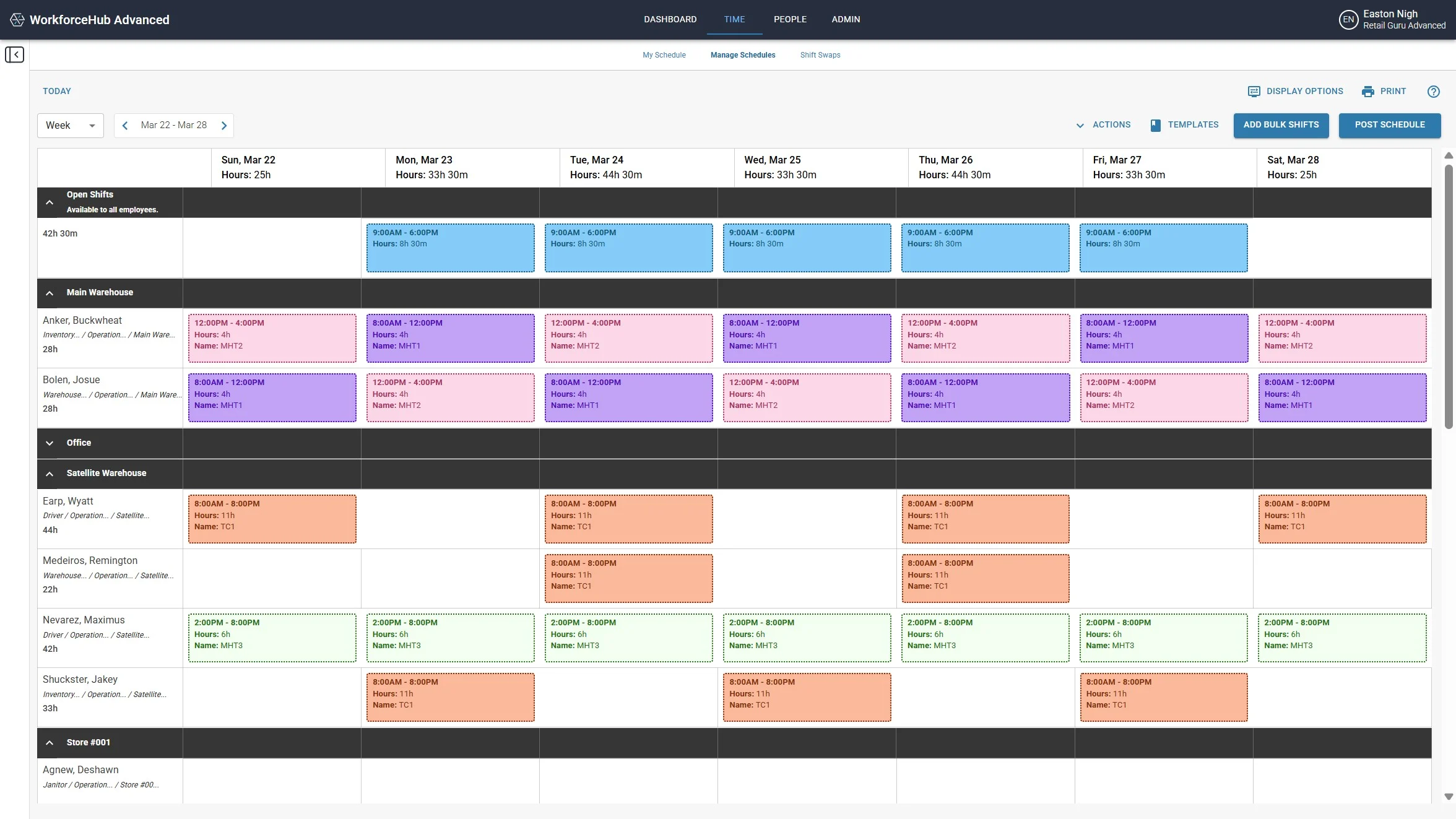Image resolution: width=1456 pixels, height=819 pixels.
Task: Open Display Options icon
Action: [x=1254, y=92]
